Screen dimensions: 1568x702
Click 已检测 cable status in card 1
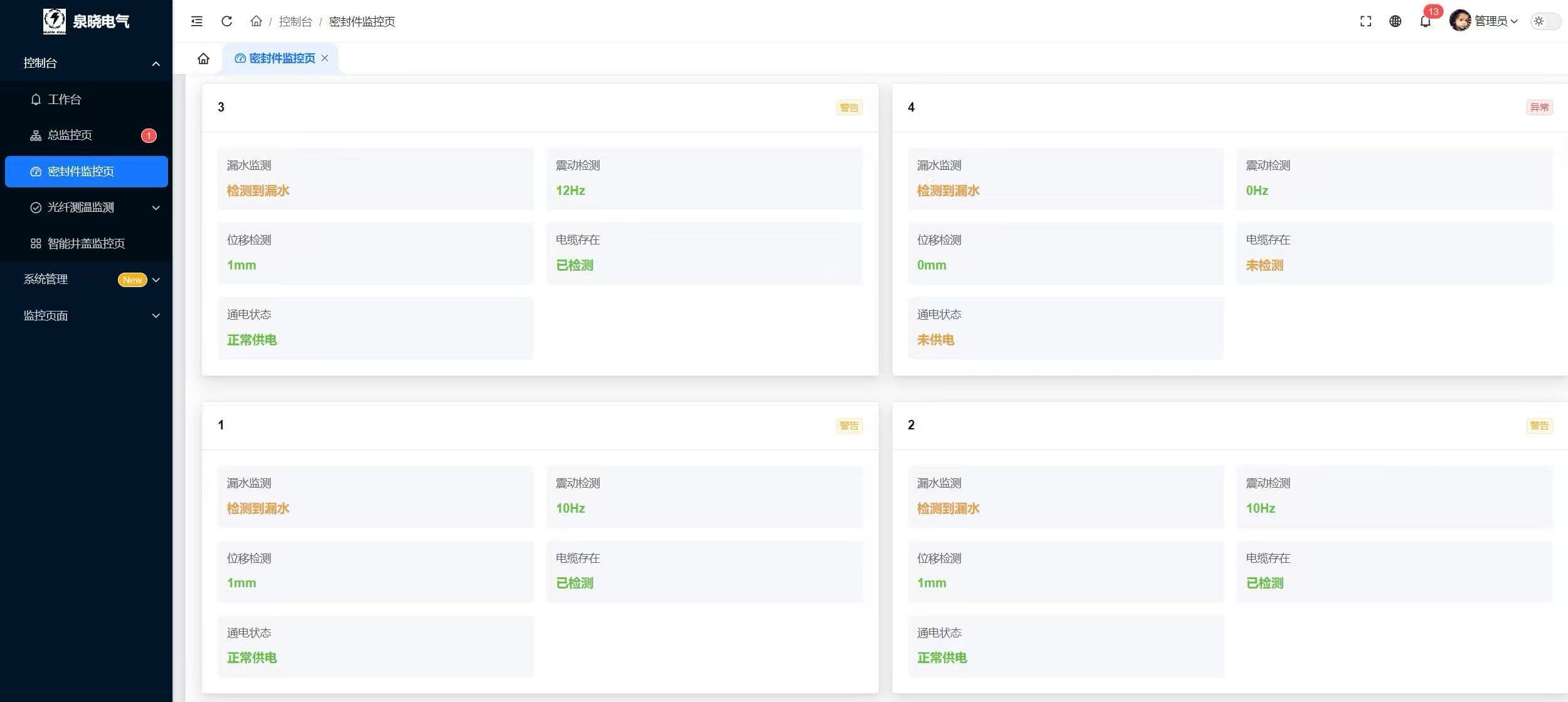tap(575, 584)
